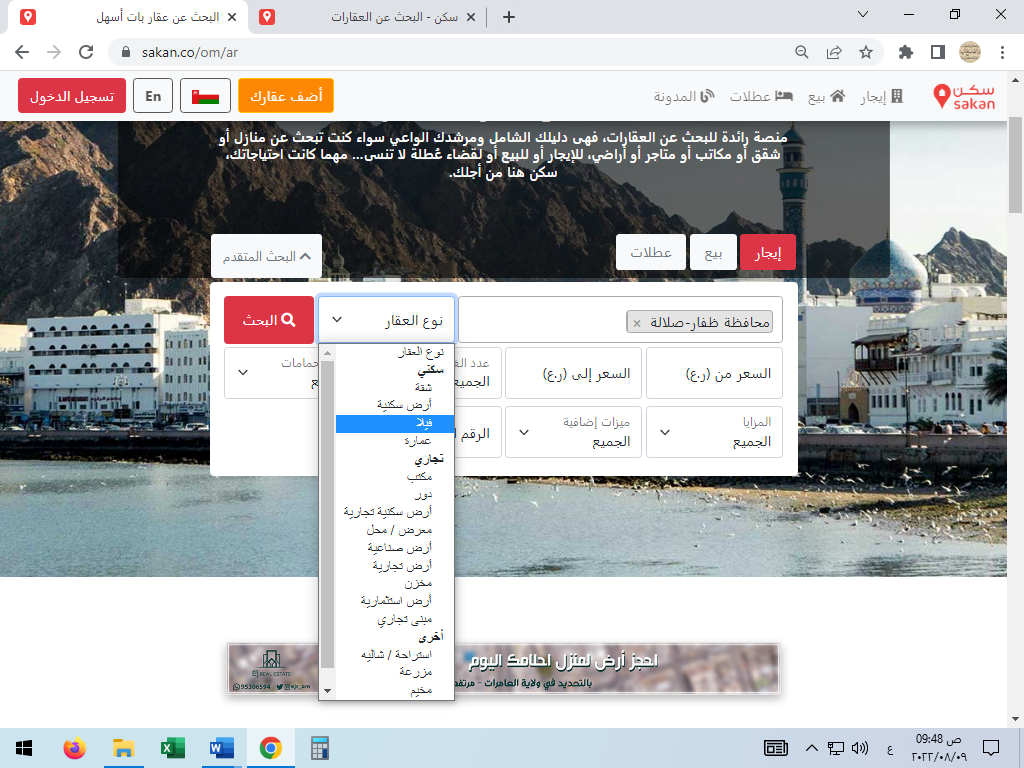This screenshot has width=1024, height=768.
Task: Choose فيلا from the property type list
Action: coord(394,423)
